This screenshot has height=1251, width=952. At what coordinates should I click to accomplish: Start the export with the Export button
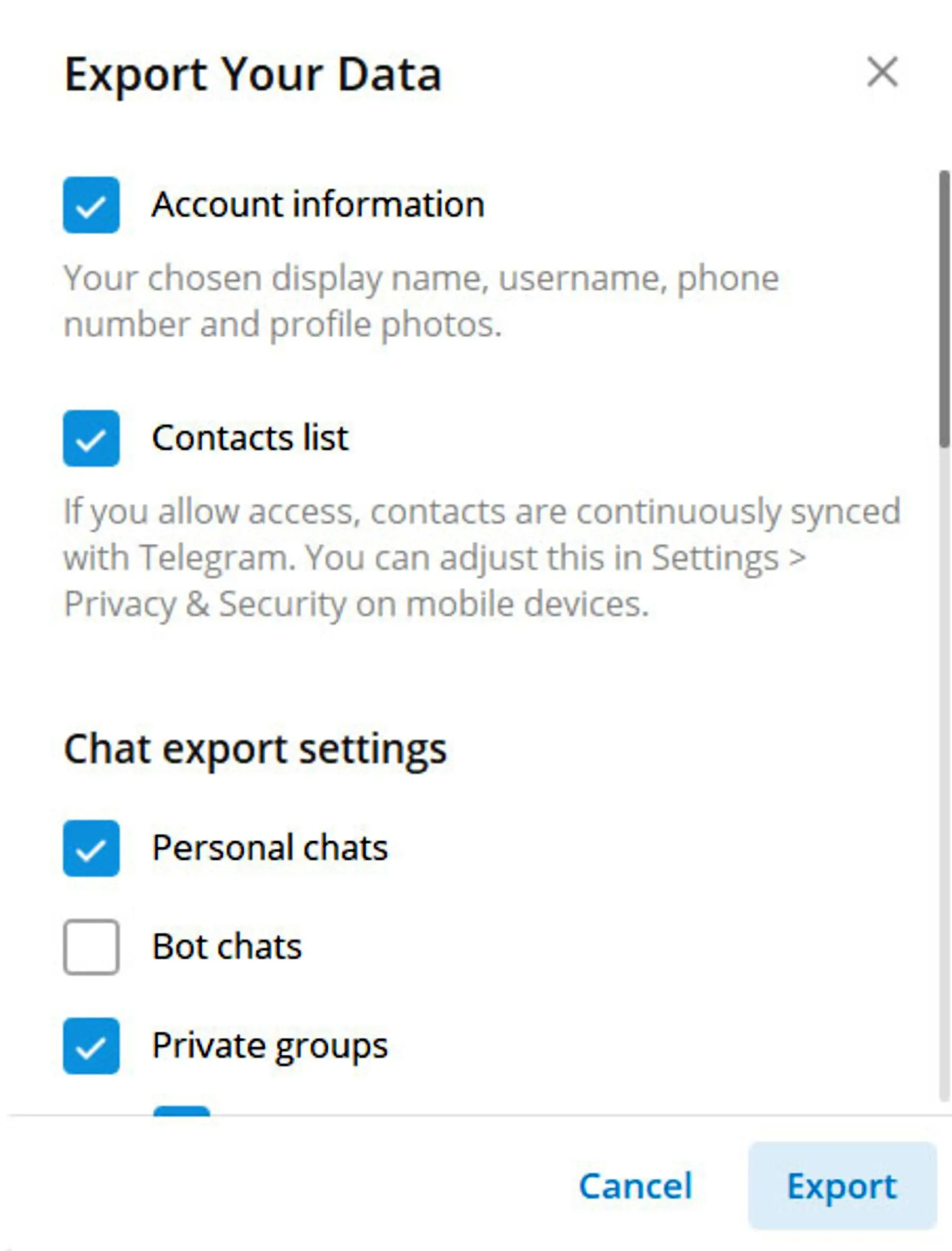[x=841, y=1186]
